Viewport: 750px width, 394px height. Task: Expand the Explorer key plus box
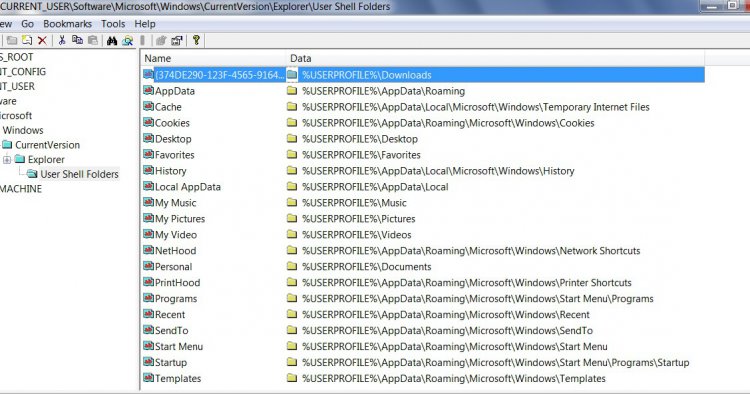pyautogui.click(x=7, y=160)
